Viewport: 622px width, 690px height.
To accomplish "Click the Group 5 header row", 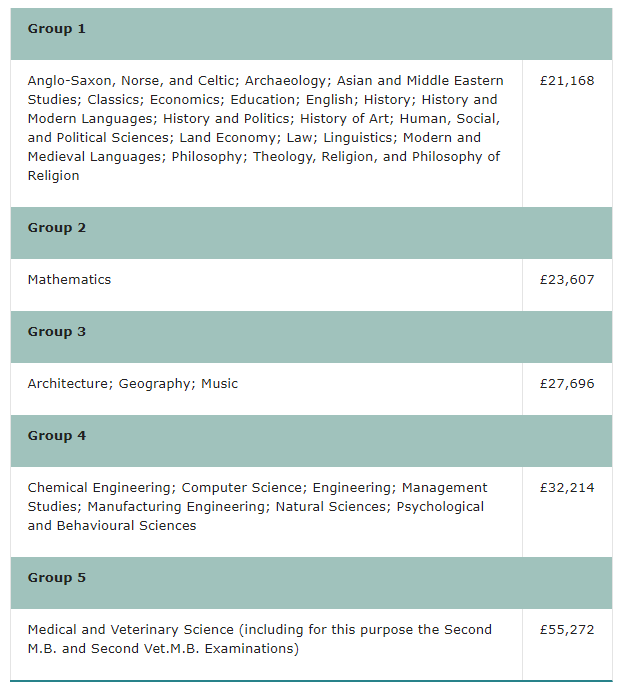I will [x=311, y=583].
